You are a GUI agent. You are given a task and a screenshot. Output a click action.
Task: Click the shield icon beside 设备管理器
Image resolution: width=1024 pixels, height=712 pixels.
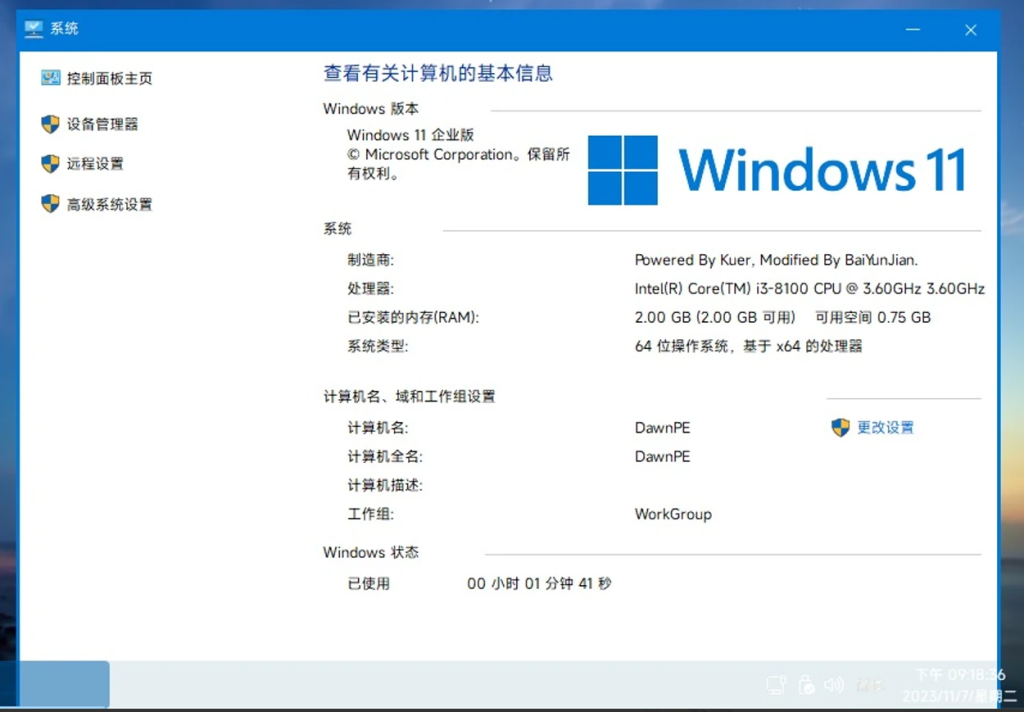click(50, 124)
